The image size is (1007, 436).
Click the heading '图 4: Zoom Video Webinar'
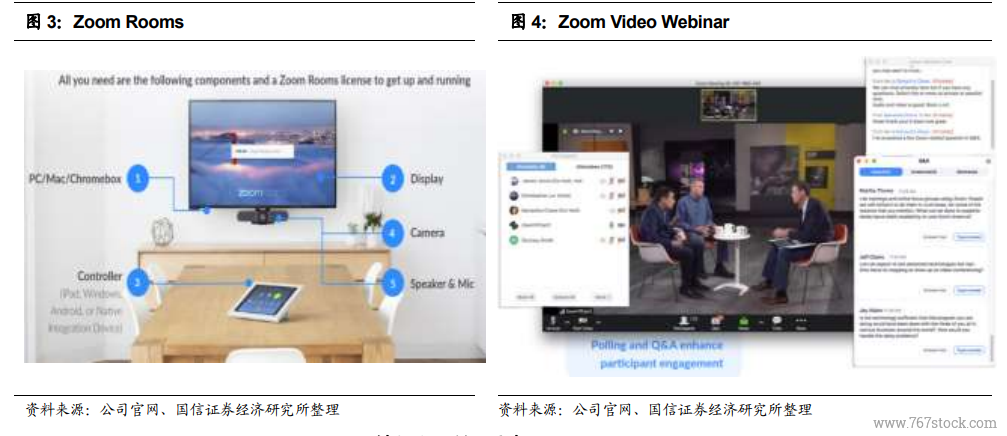point(620,22)
